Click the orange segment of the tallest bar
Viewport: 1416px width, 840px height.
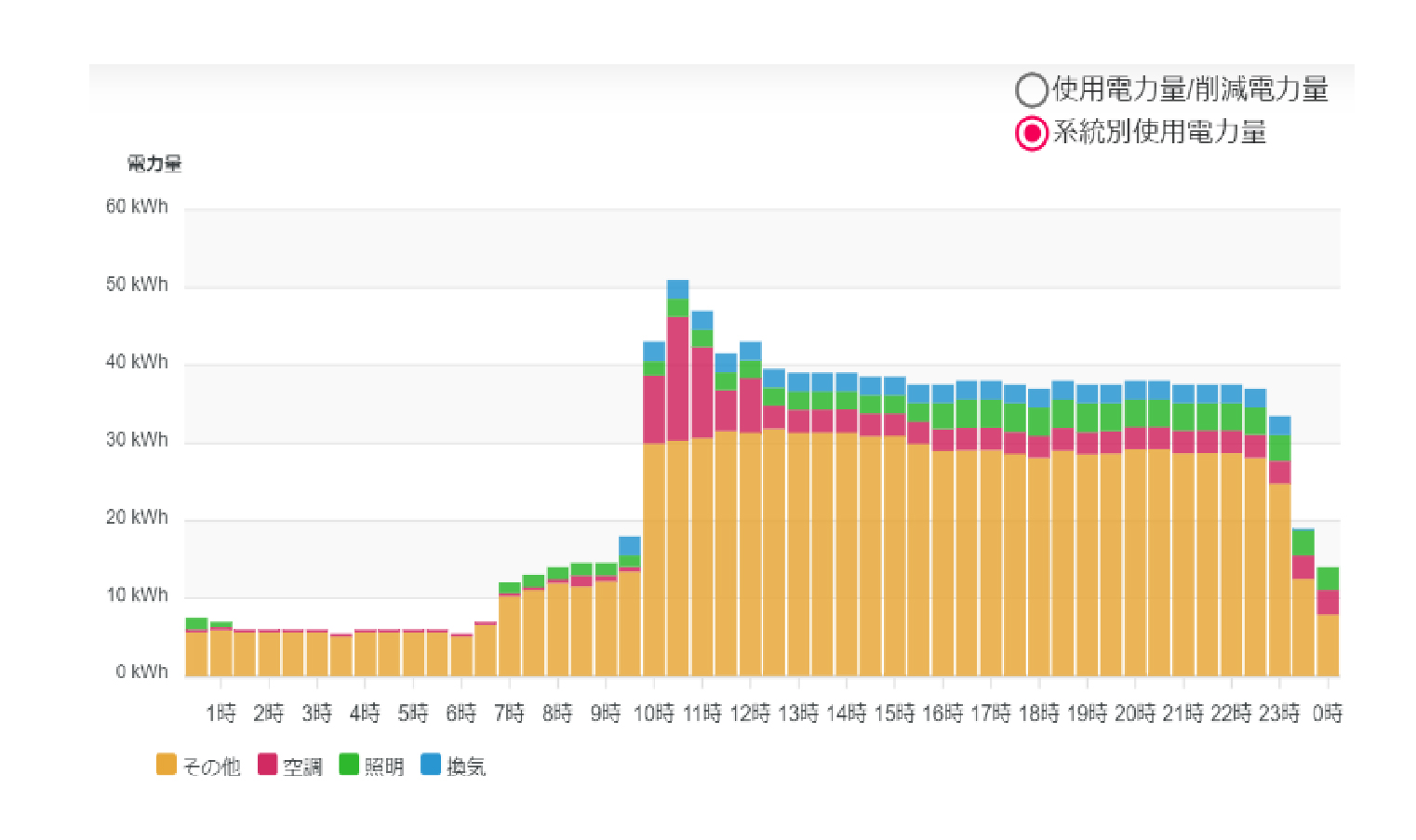click(x=677, y=558)
